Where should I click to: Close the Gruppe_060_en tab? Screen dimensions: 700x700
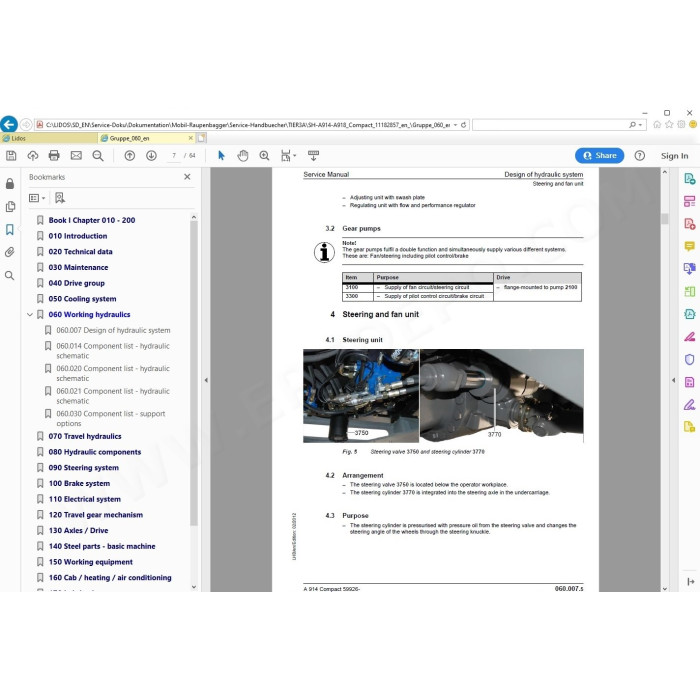(x=191, y=138)
